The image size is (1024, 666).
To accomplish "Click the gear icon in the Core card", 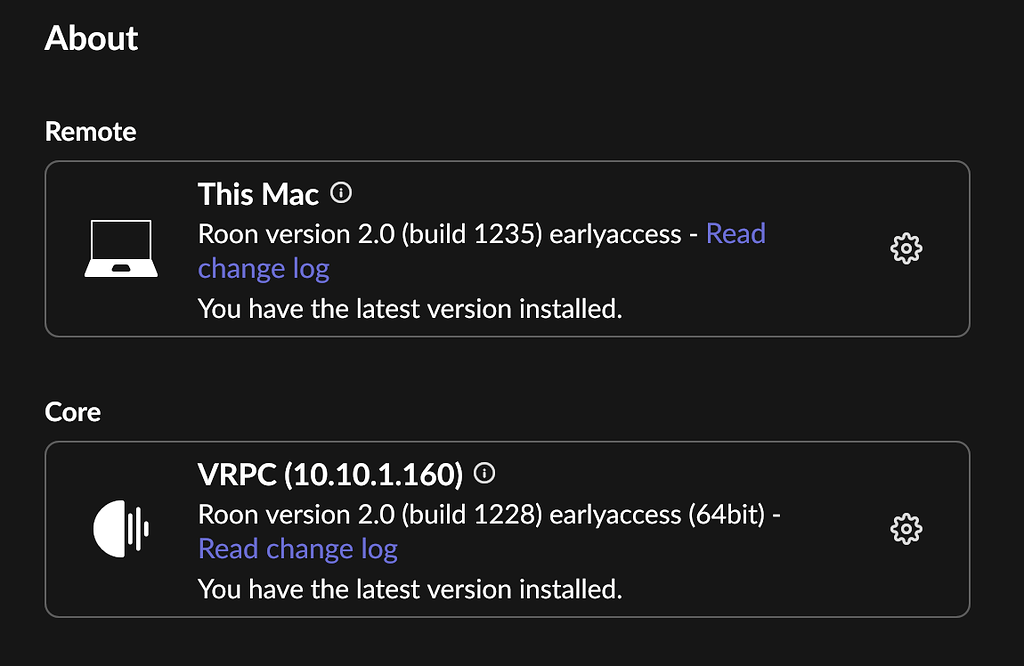I will point(905,529).
